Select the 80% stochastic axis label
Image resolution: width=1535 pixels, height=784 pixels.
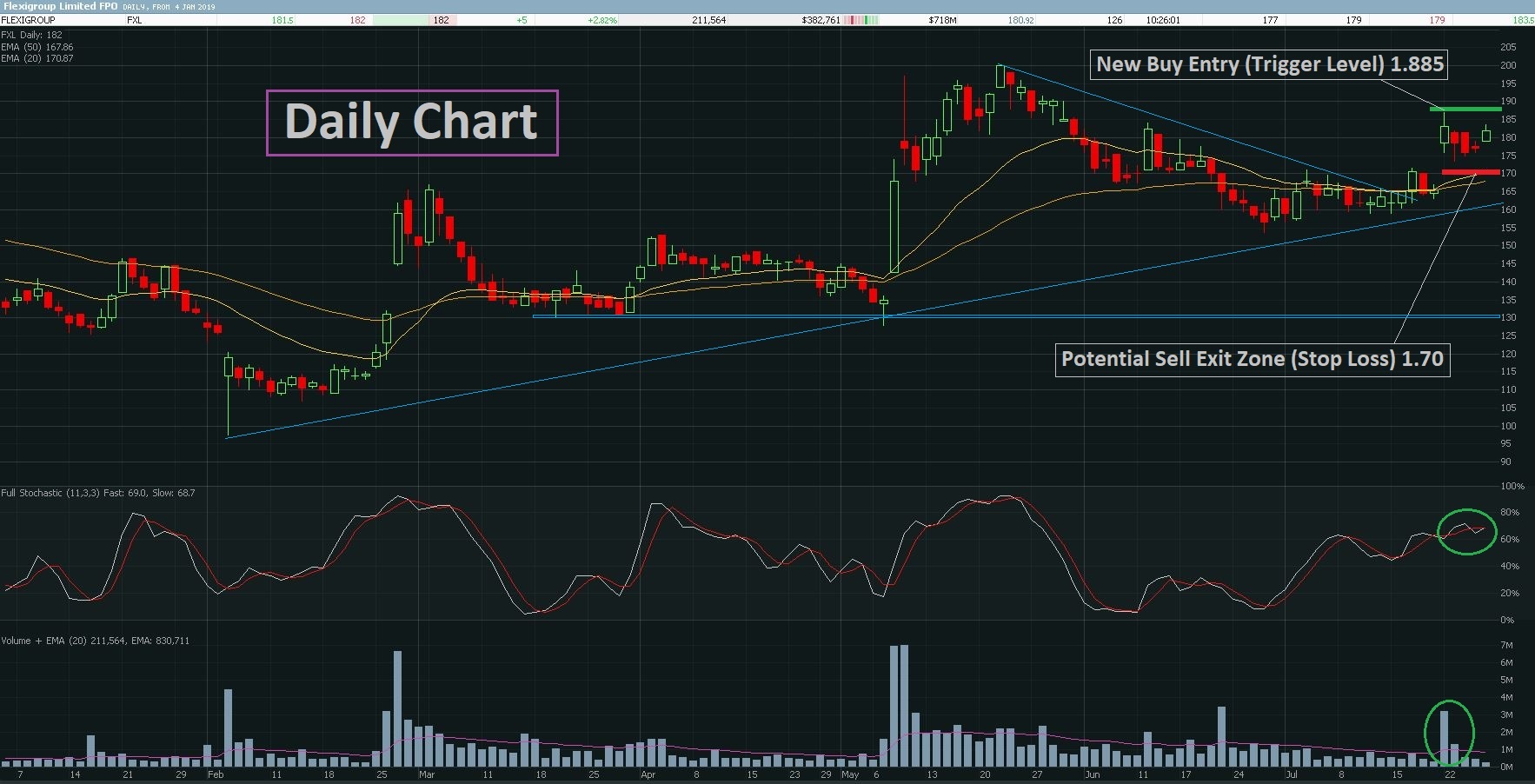coord(1510,513)
